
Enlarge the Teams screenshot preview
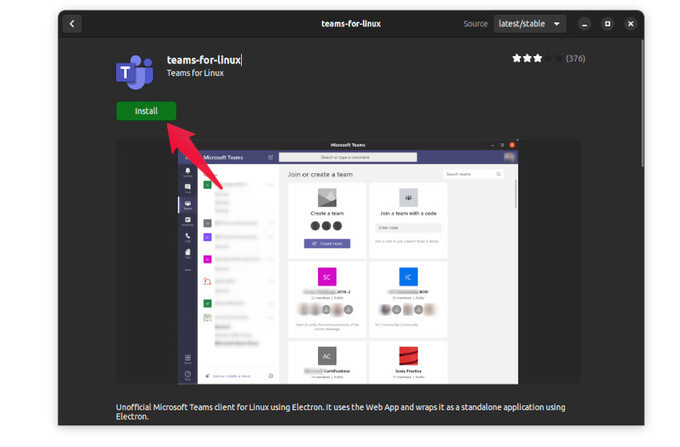click(x=348, y=262)
